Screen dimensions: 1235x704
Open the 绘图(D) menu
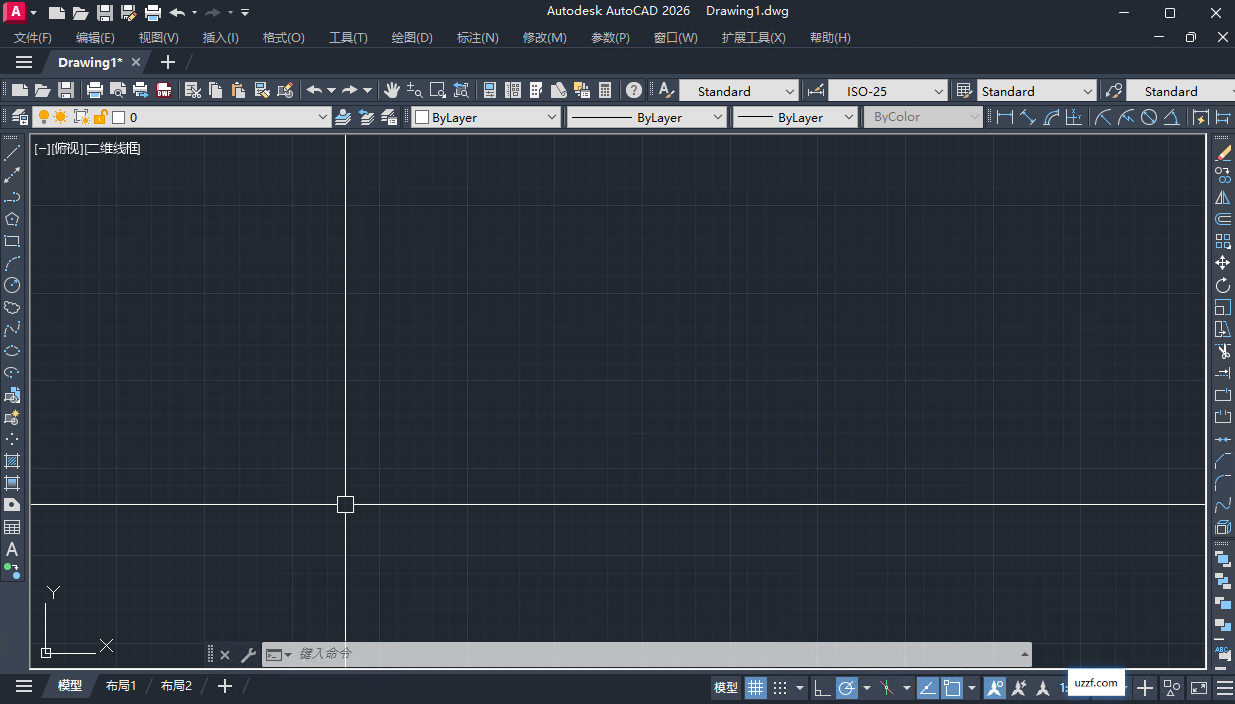[x=411, y=37]
